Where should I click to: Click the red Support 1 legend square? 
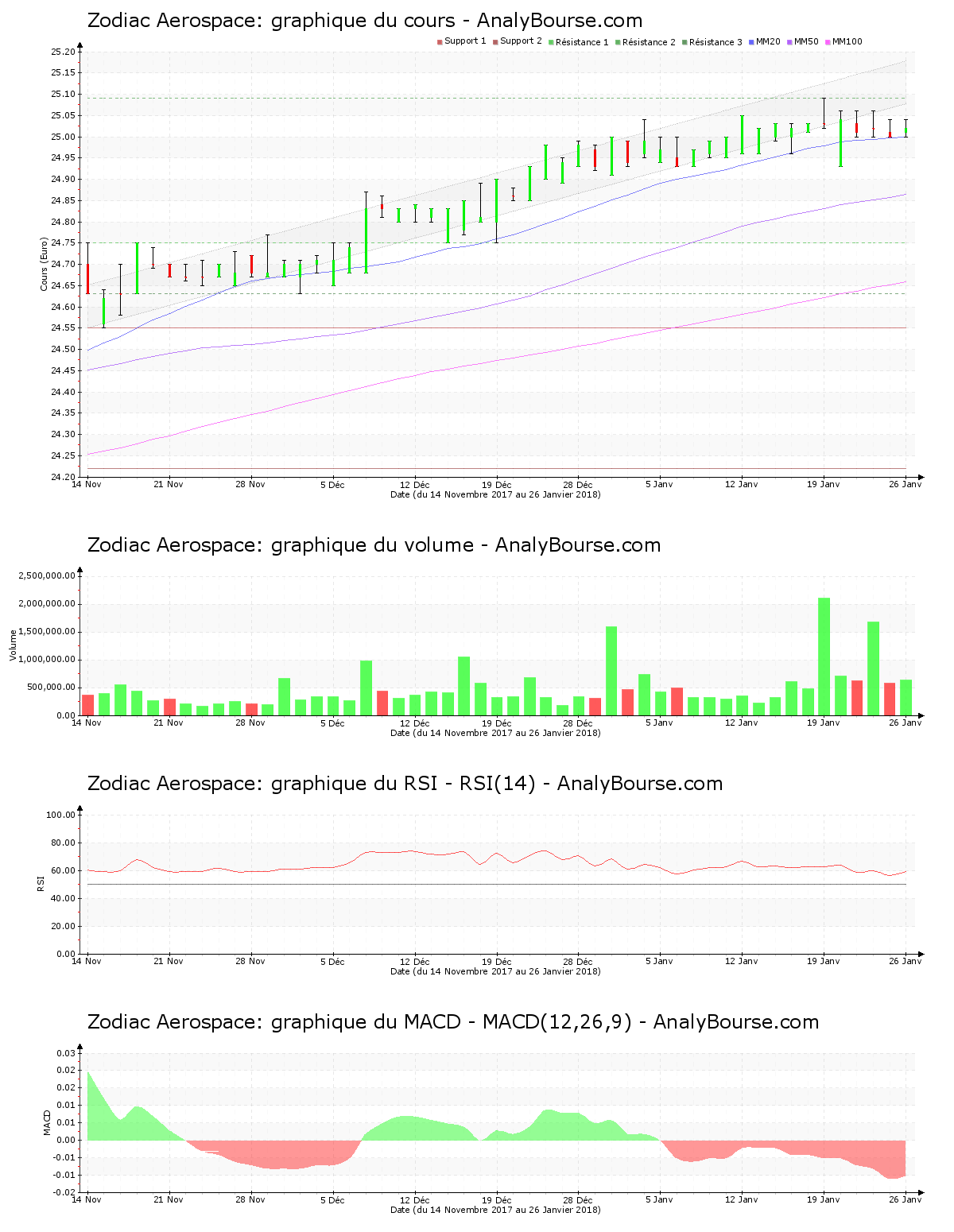click(439, 42)
